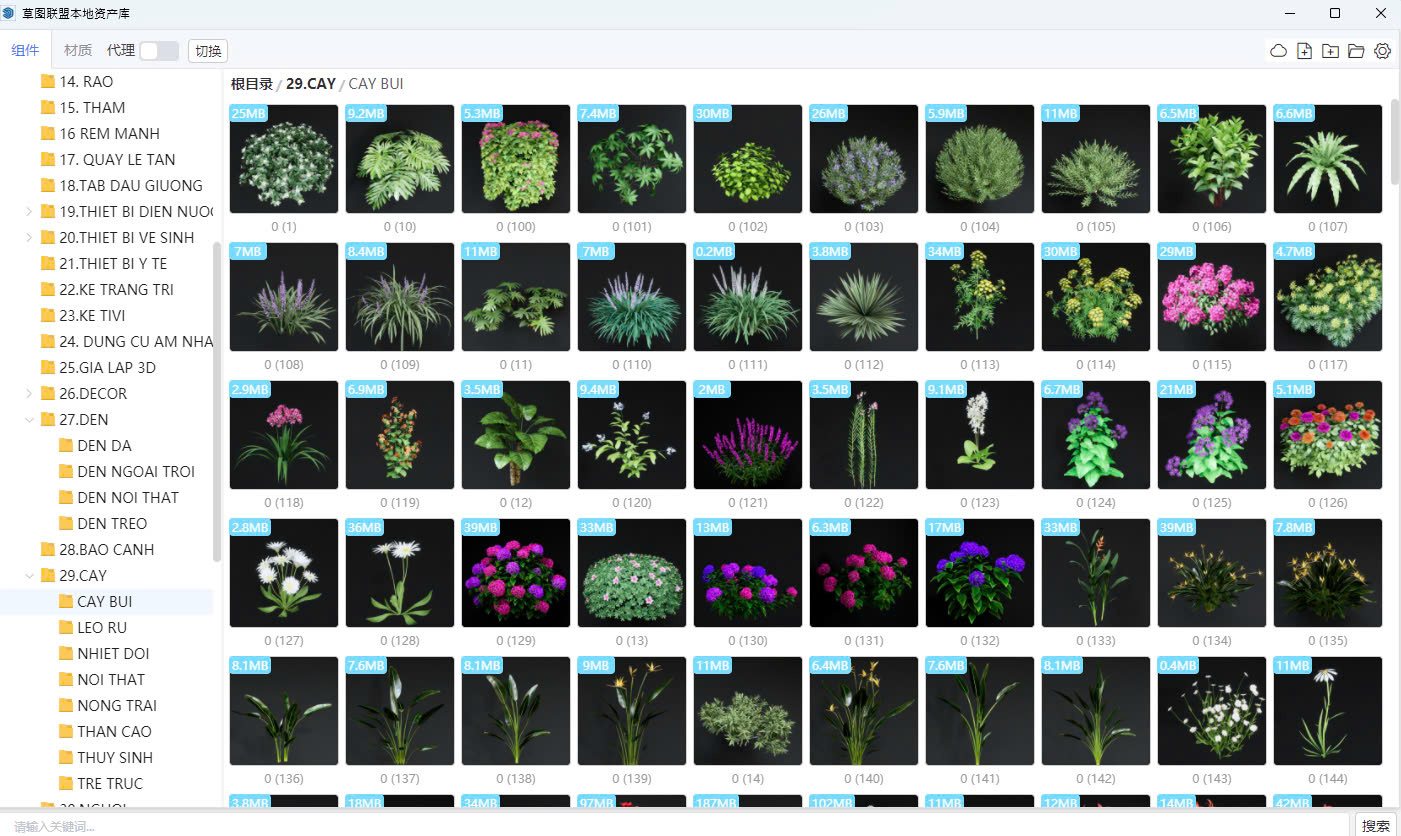Click the open folder icon in the toolbar
This screenshot has width=1401, height=836.
(x=1356, y=51)
